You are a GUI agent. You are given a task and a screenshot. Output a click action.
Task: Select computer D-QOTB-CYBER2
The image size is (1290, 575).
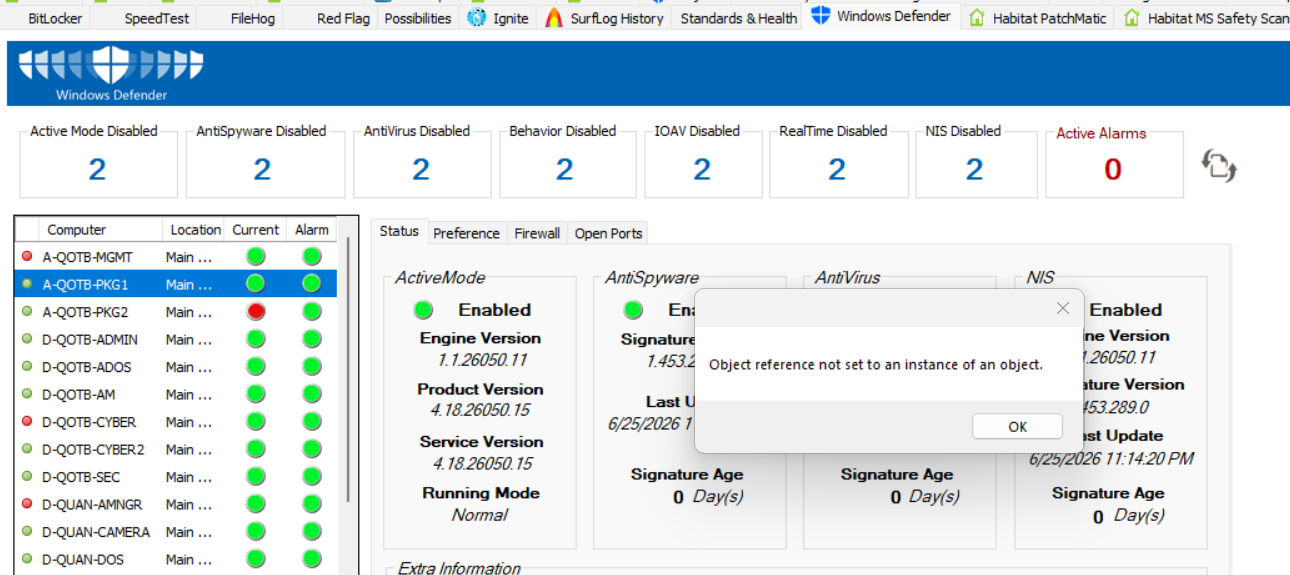tap(176, 450)
